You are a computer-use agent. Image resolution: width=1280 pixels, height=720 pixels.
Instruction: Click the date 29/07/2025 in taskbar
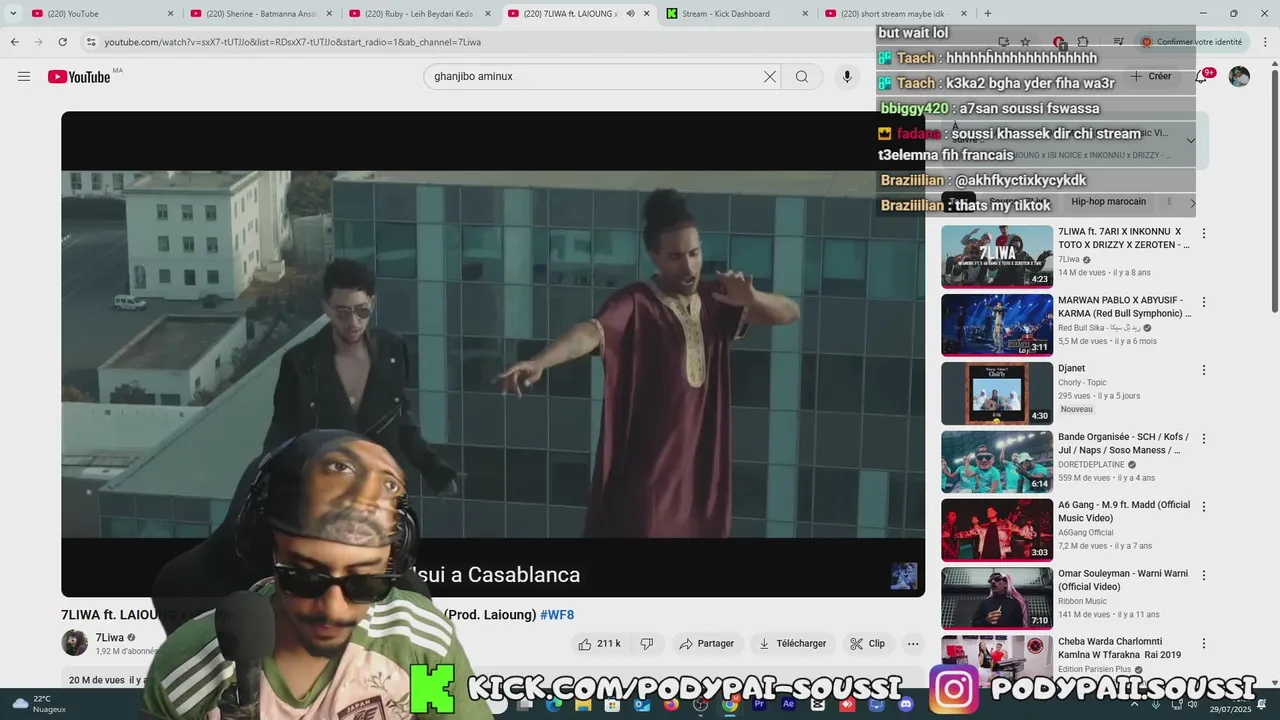coord(1230,709)
